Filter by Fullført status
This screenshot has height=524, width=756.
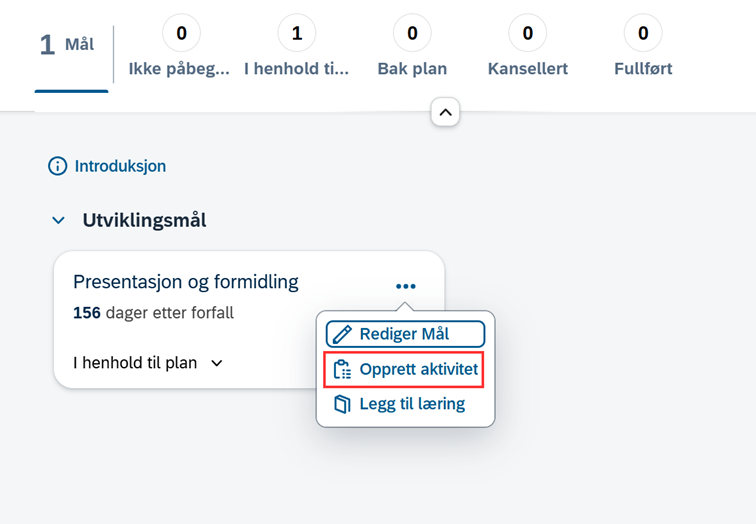click(x=643, y=47)
